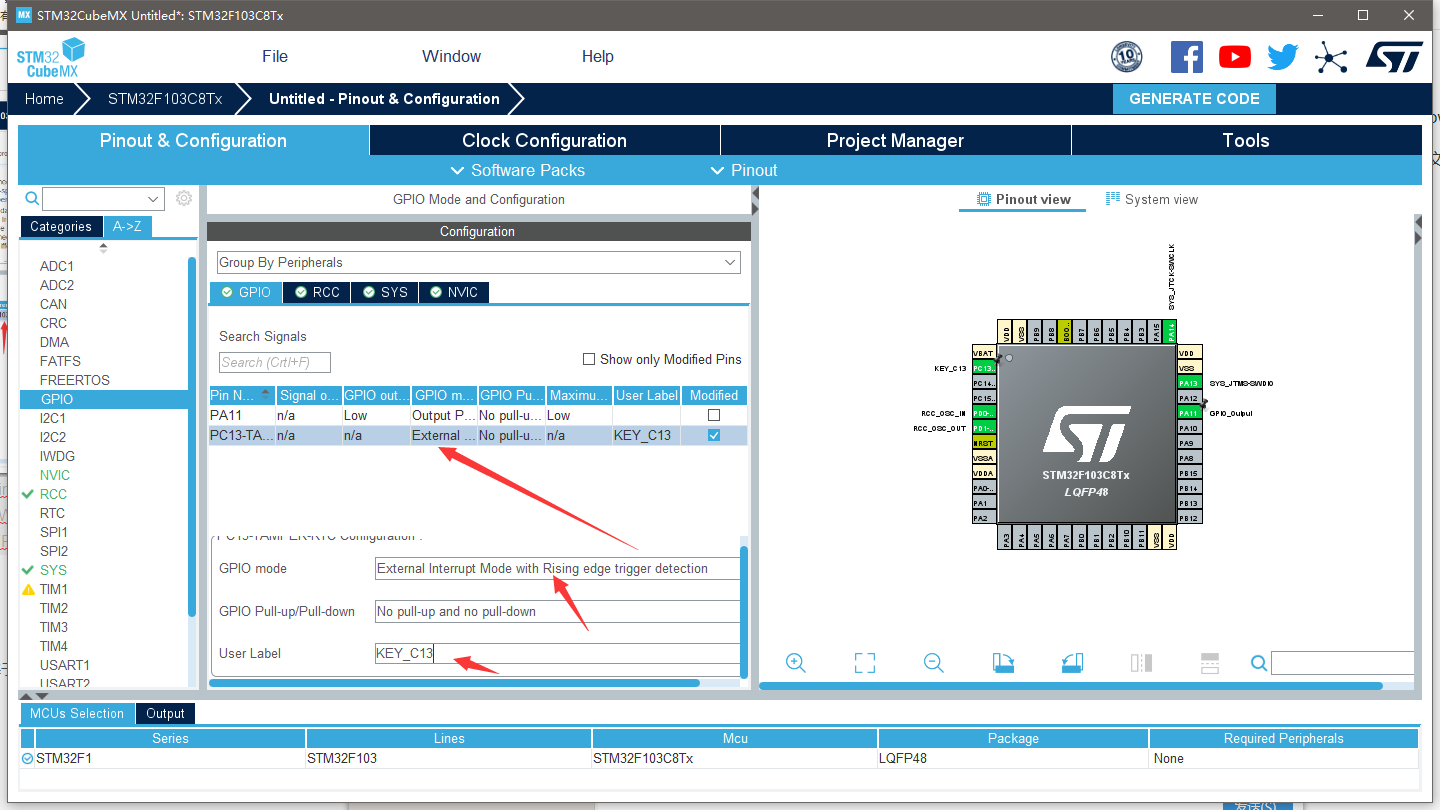The image size is (1440, 810).
Task: Open the Output tab at bottom
Action: pyautogui.click(x=165, y=713)
